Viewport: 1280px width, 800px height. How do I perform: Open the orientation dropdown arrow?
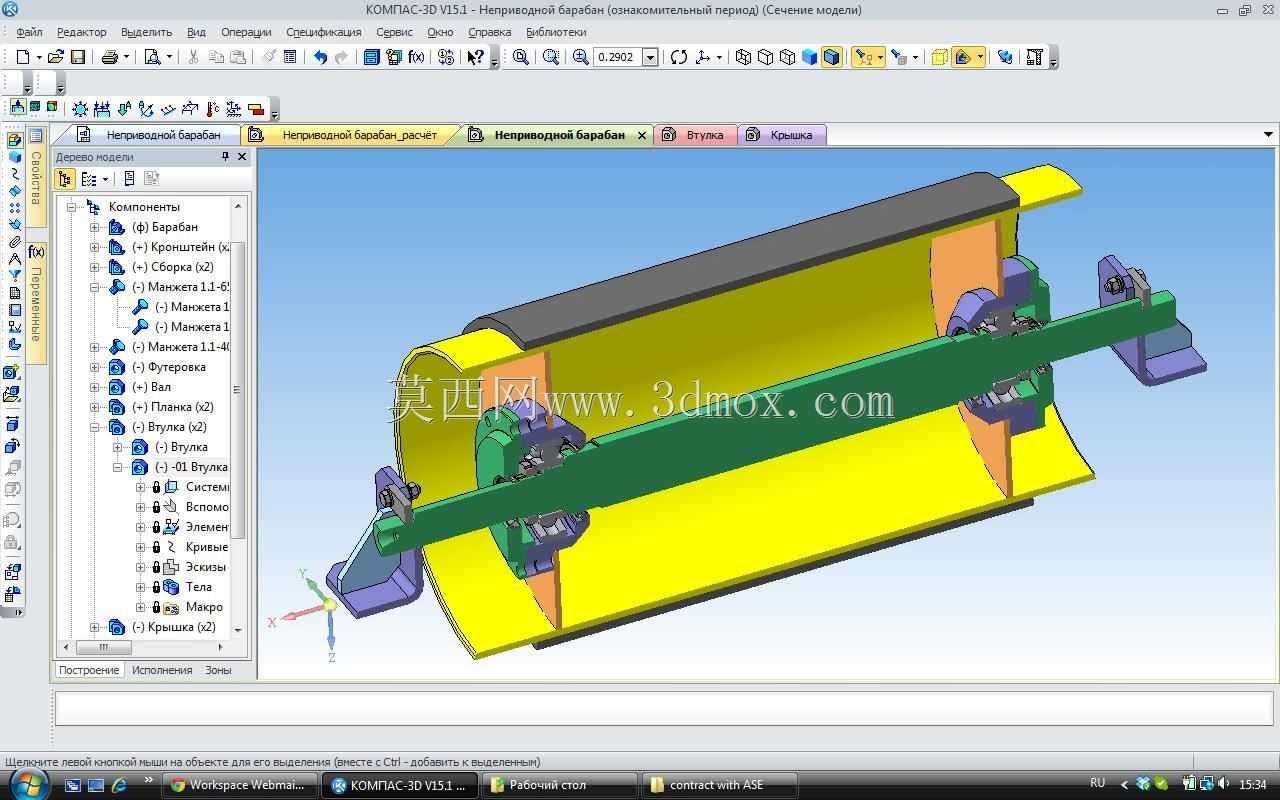coord(719,57)
